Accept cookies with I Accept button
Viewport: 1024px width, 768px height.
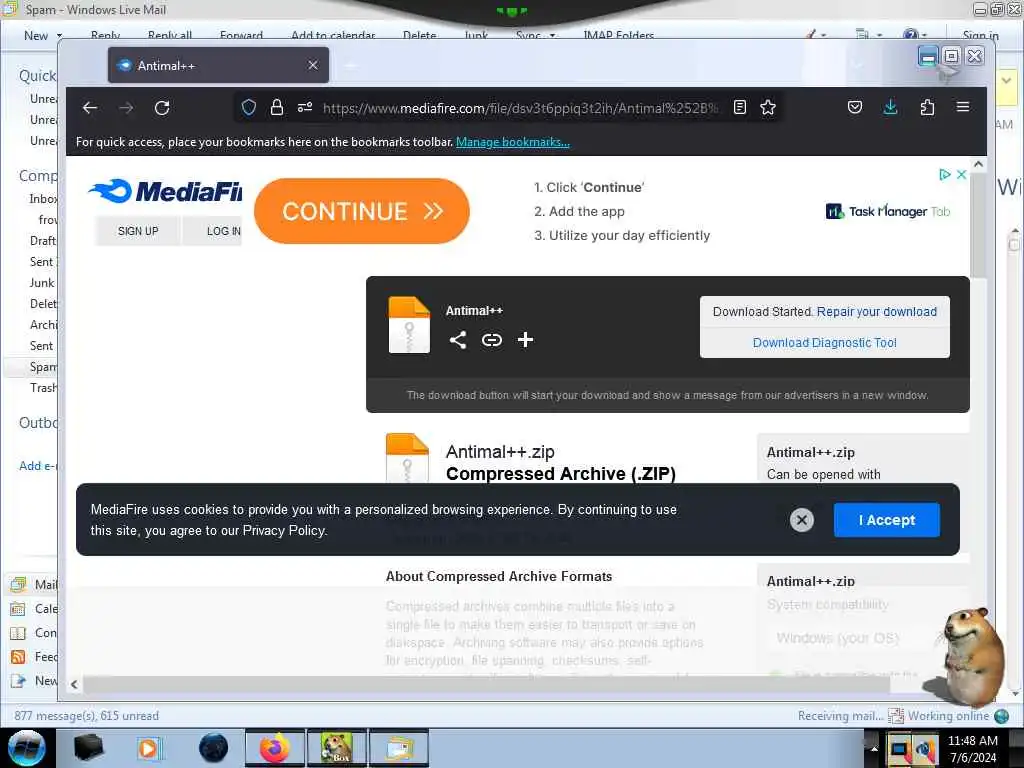tap(886, 520)
